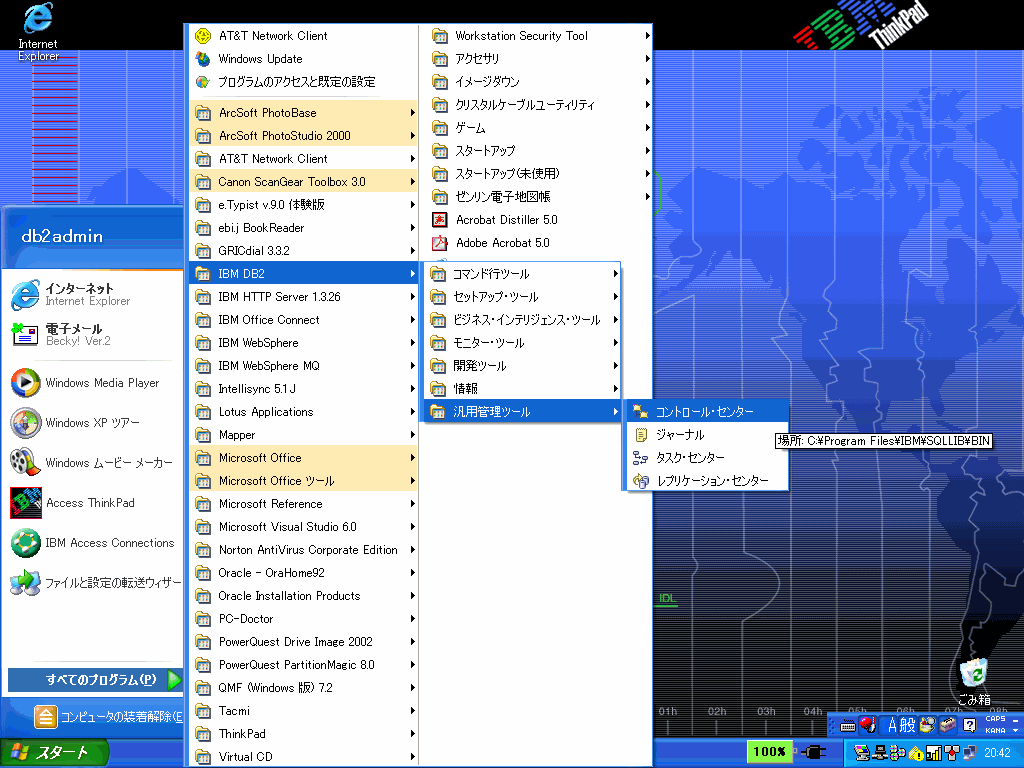Viewport: 1024px width, 768px height.
Task: Click Windows XP ツアー icon
Action: click(25, 423)
